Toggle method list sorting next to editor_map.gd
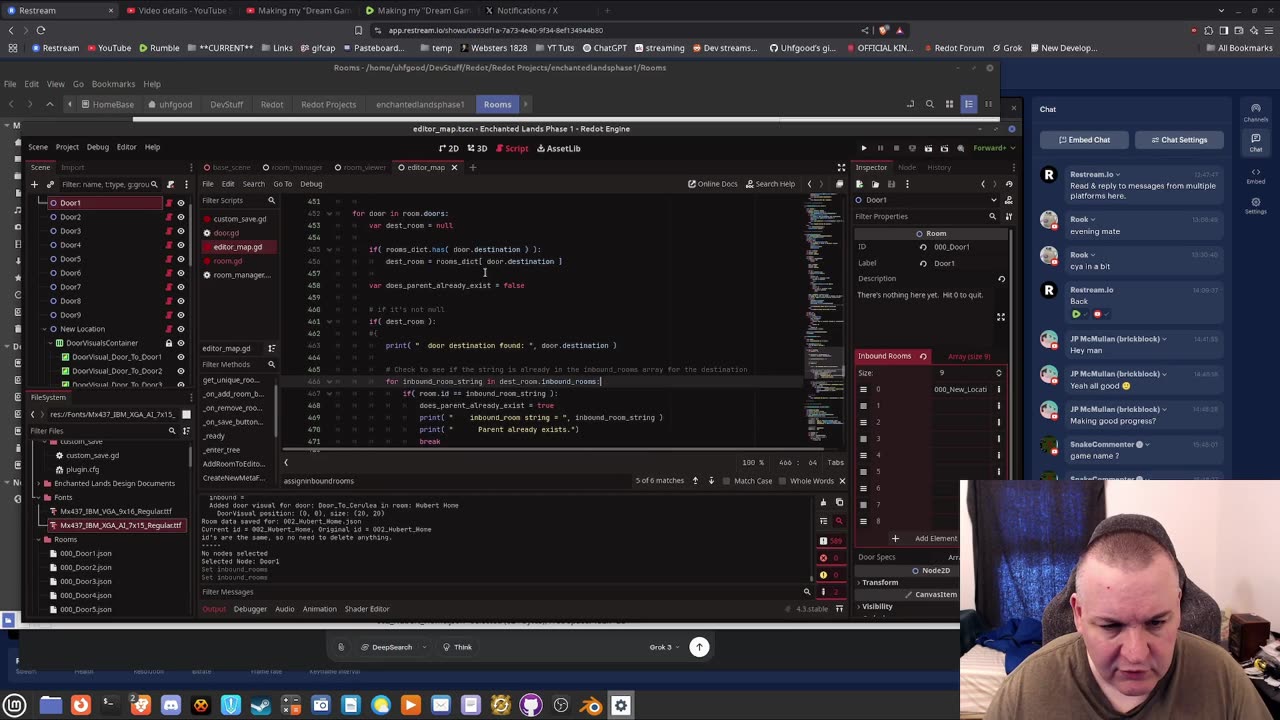The width and height of the screenshot is (1280, 720). coord(271,348)
